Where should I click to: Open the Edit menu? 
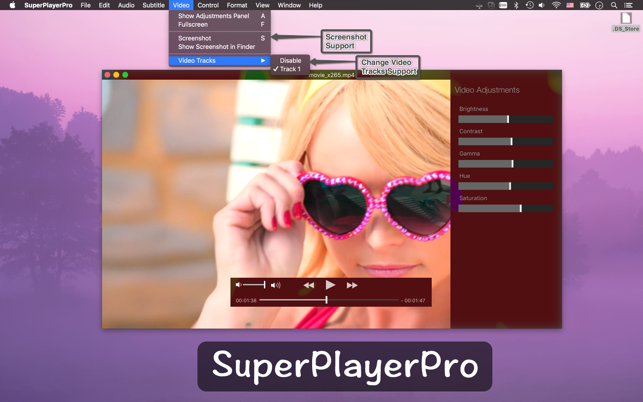tap(104, 5)
